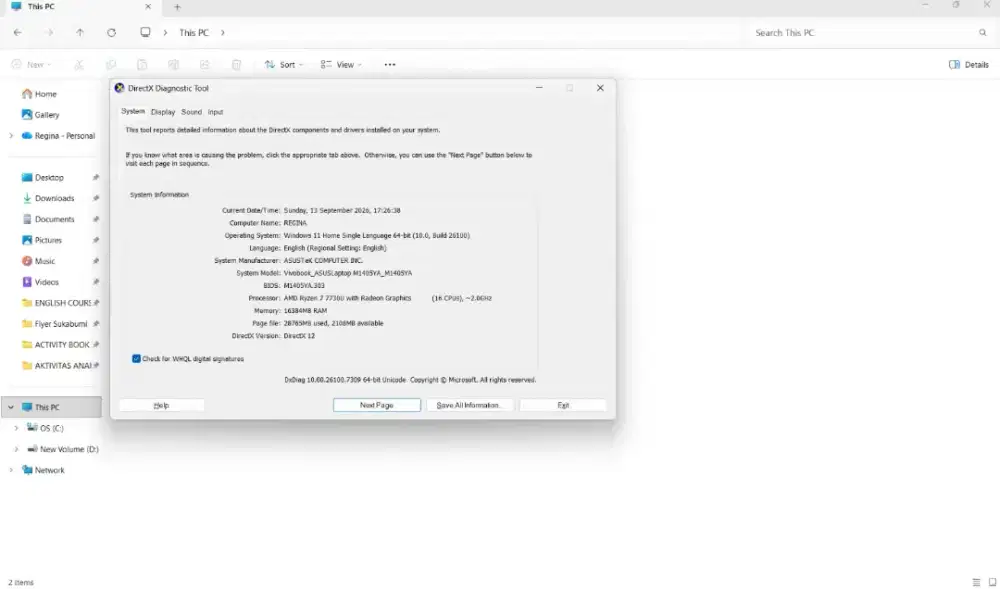Click the Cut scissors icon in toolbar
1000x589 pixels.
click(x=79, y=64)
